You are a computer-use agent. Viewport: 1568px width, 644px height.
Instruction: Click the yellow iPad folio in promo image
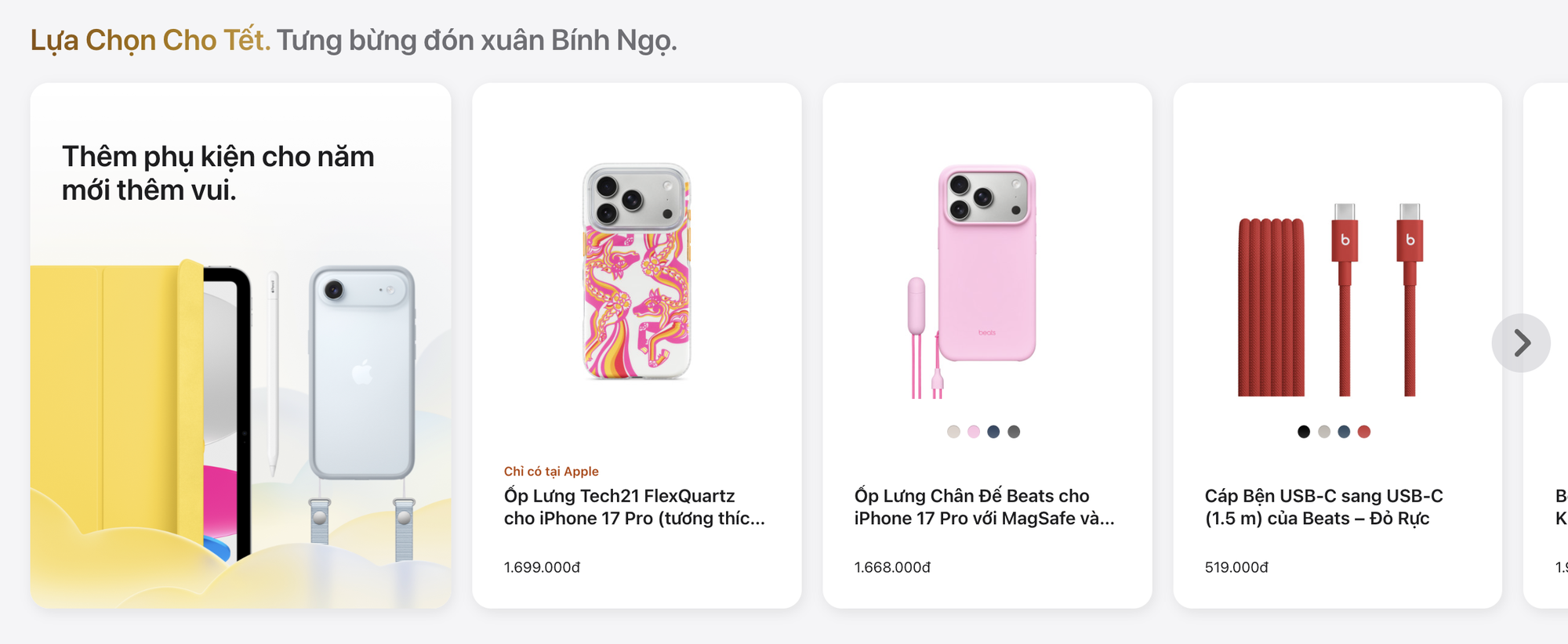coord(118,407)
